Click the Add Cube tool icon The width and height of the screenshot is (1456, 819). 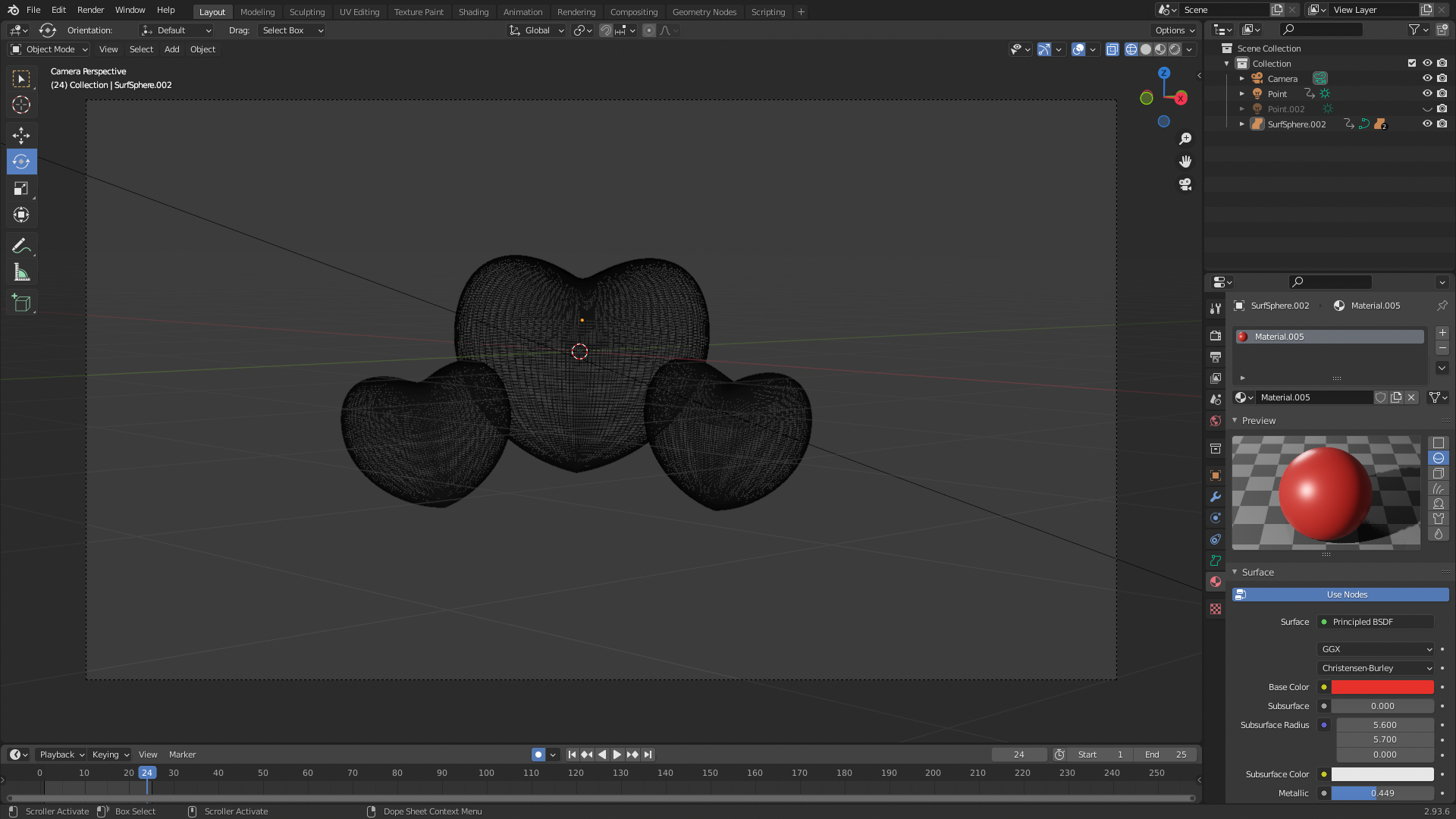tap(21, 303)
